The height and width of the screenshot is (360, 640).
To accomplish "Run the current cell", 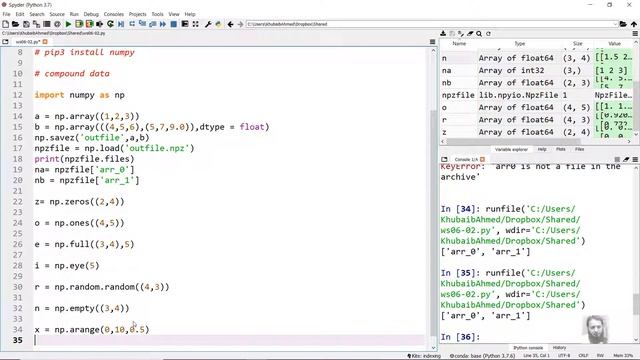I will (x=79, y=24).
